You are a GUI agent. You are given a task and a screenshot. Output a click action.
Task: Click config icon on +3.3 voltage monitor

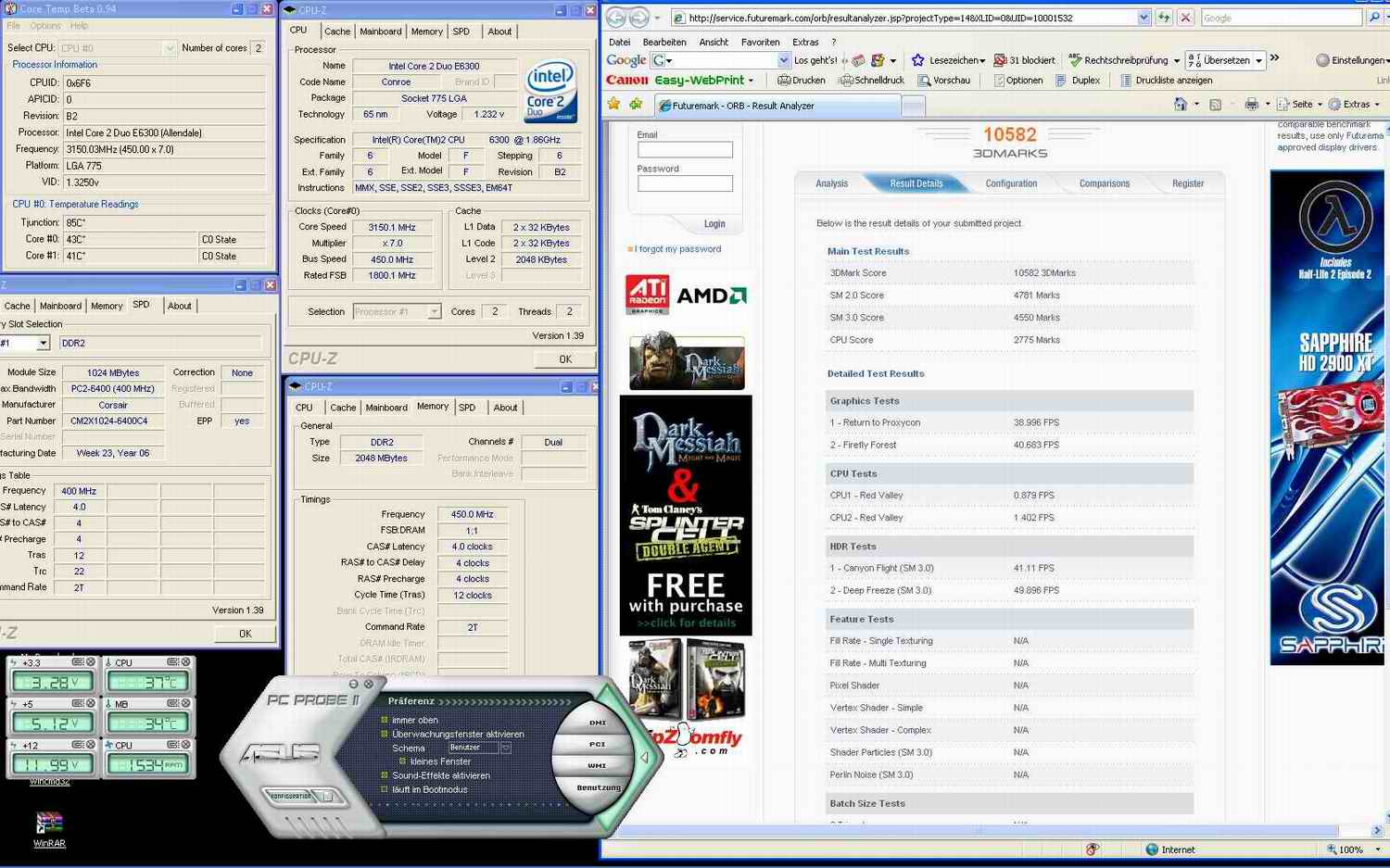tap(78, 661)
